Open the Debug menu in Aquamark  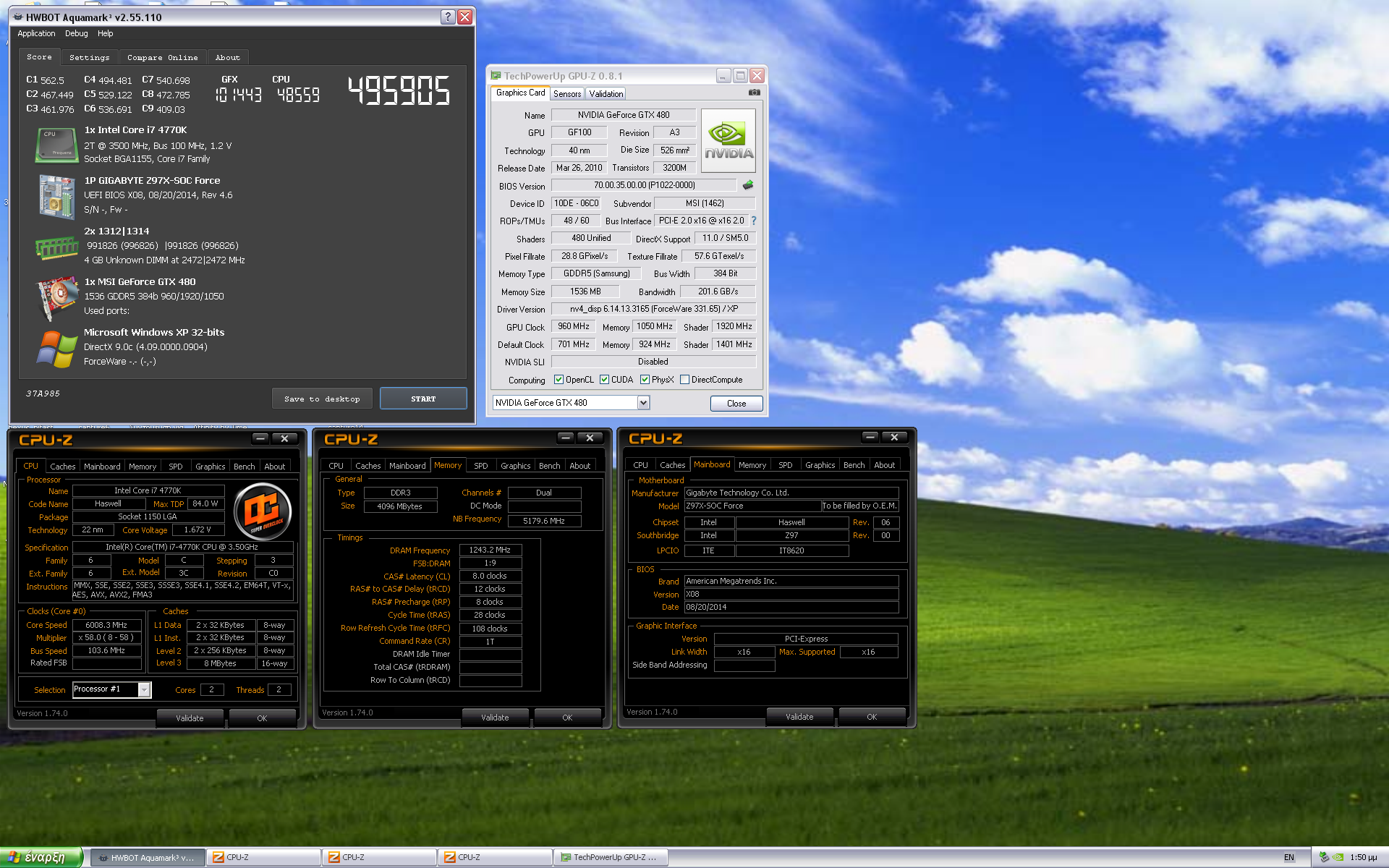(76, 34)
